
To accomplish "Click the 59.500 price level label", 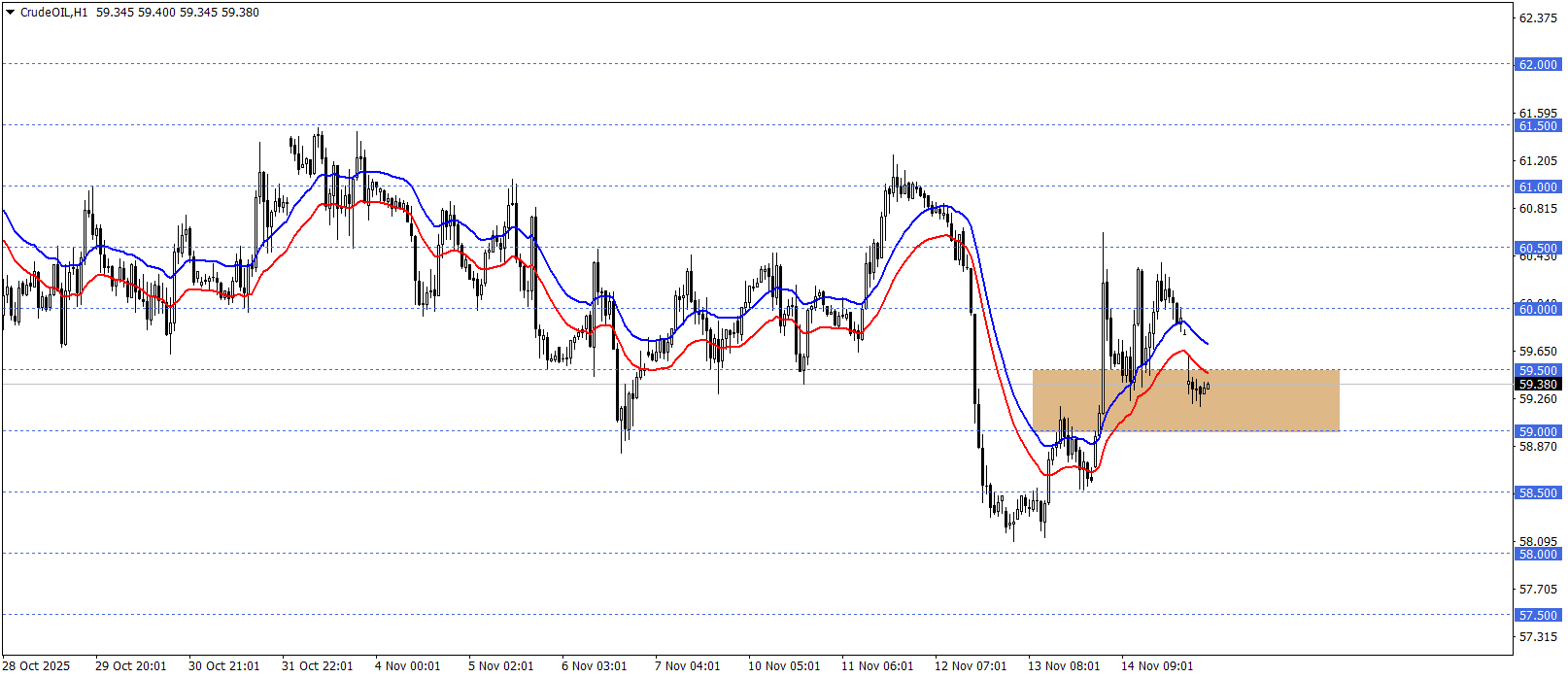I will (x=1537, y=370).
